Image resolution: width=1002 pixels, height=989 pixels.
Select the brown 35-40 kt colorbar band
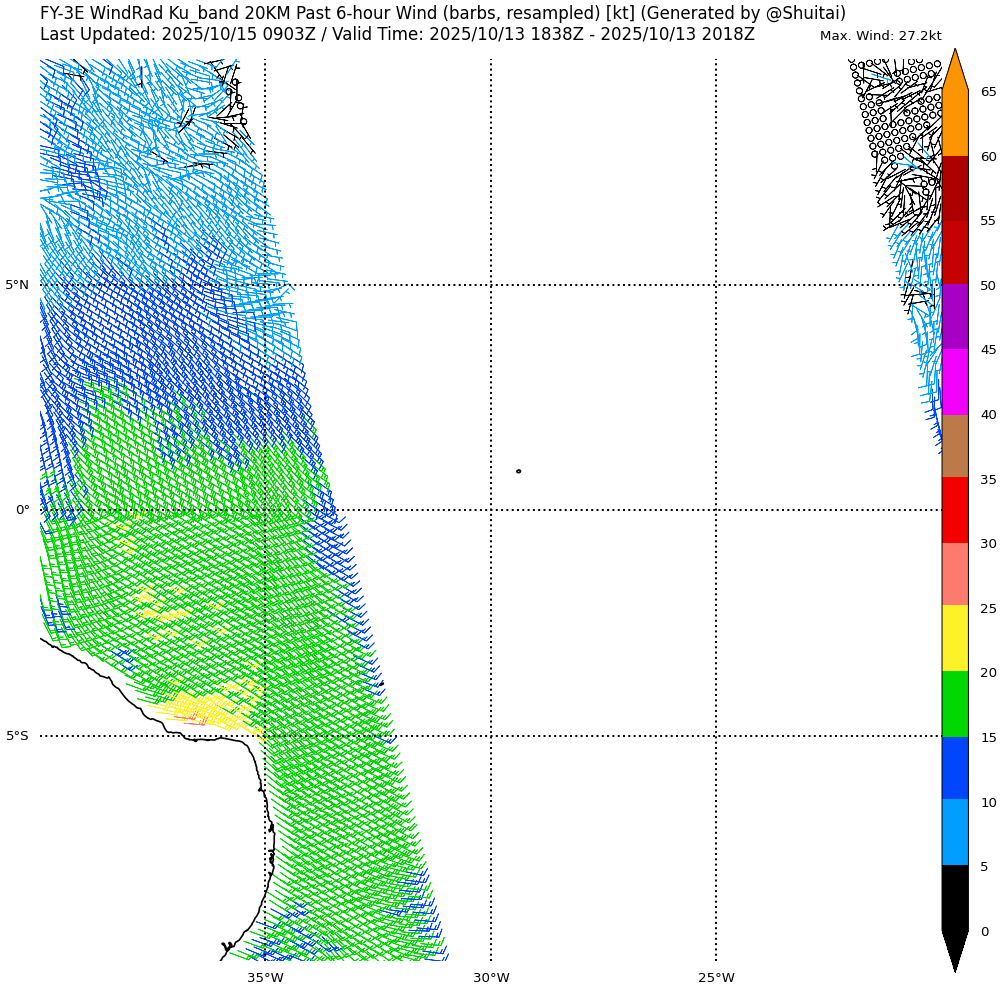(954, 446)
